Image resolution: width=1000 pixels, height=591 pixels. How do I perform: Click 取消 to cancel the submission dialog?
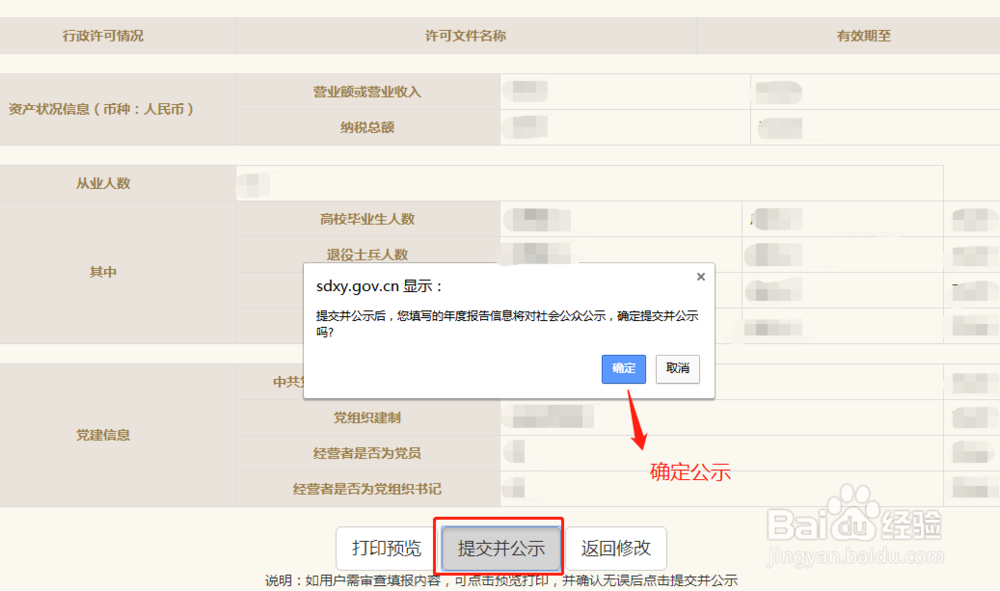pos(677,369)
